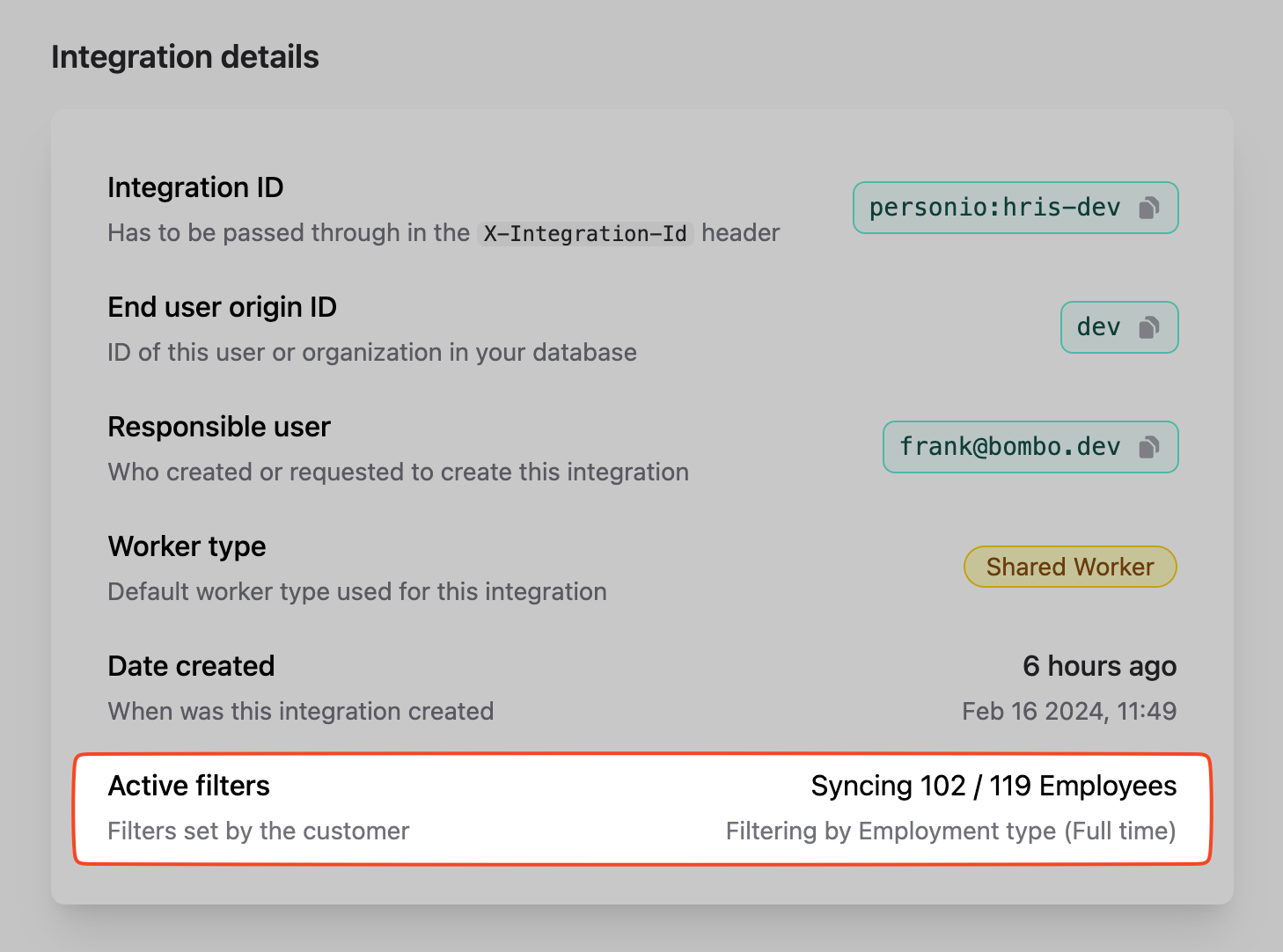The width and height of the screenshot is (1283, 952).
Task: Copy the frank@bombo.dev email address
Action: (x=1149, y=447)
